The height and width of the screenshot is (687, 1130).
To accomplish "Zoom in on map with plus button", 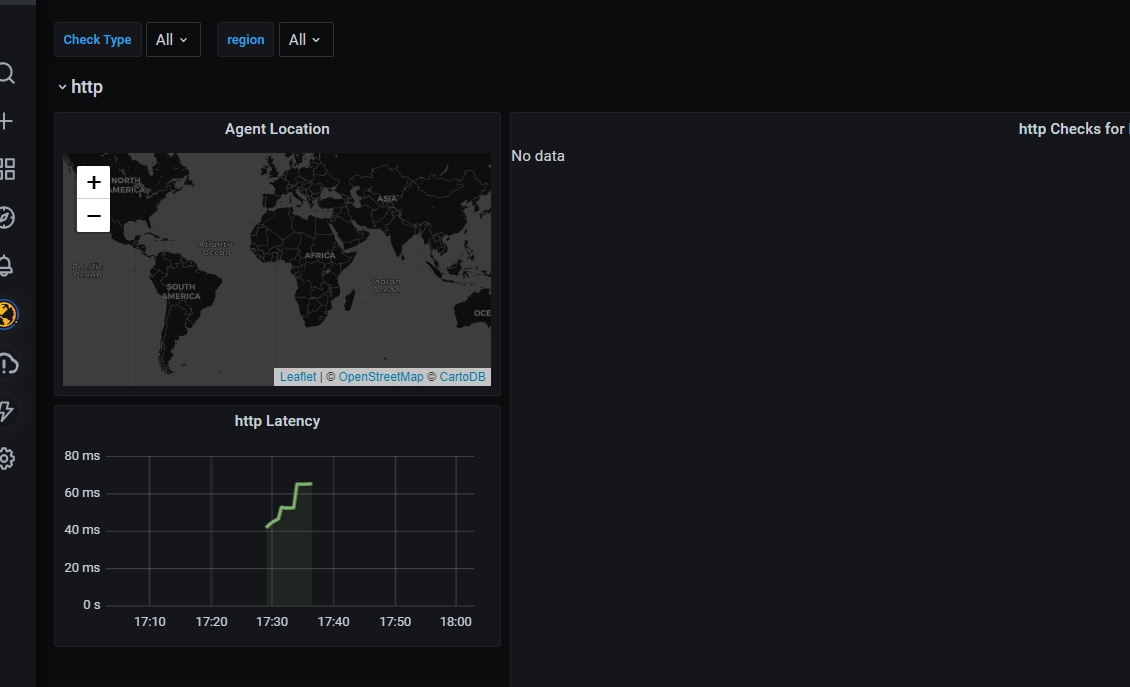I will [x=93, y=182].
